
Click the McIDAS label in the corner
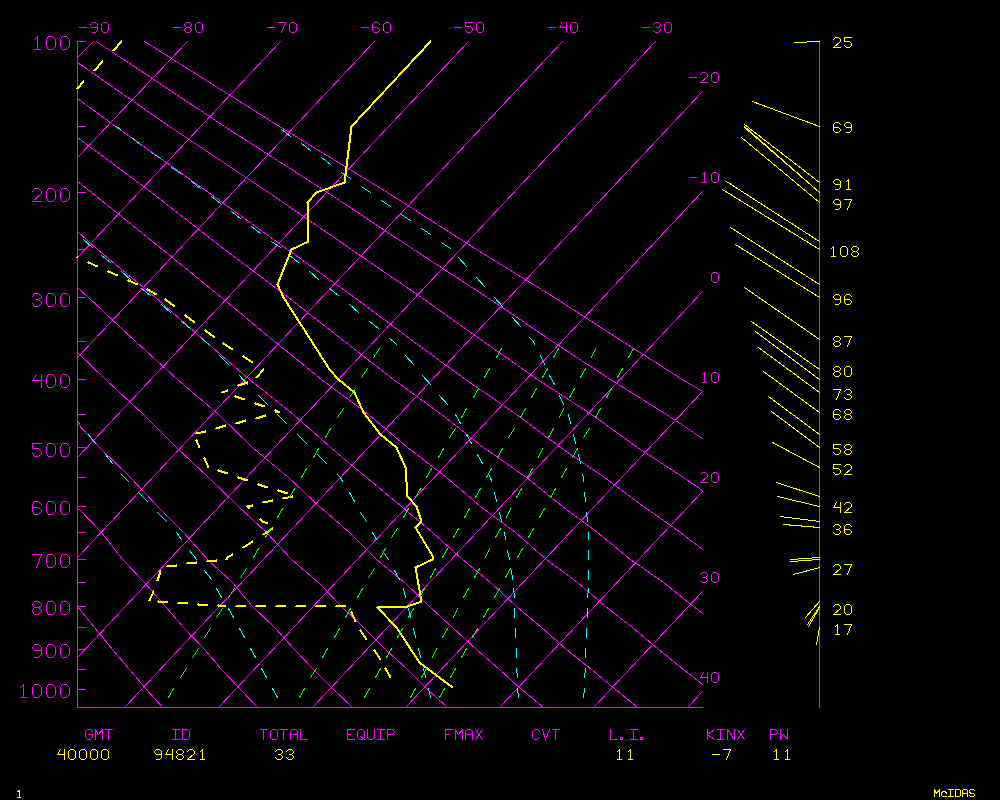954,793
